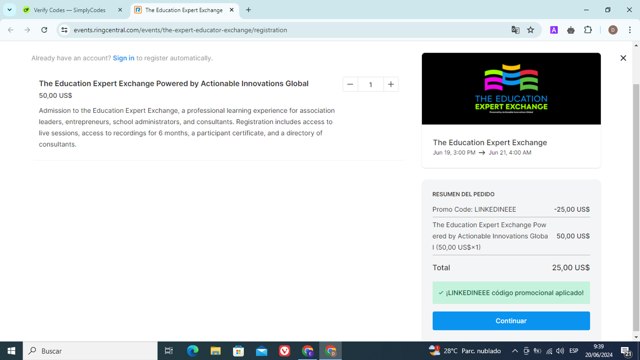Viewport: 640px width, 360px height.
Task: Click the blue Continuar button
Action: (x=511, y=321)
